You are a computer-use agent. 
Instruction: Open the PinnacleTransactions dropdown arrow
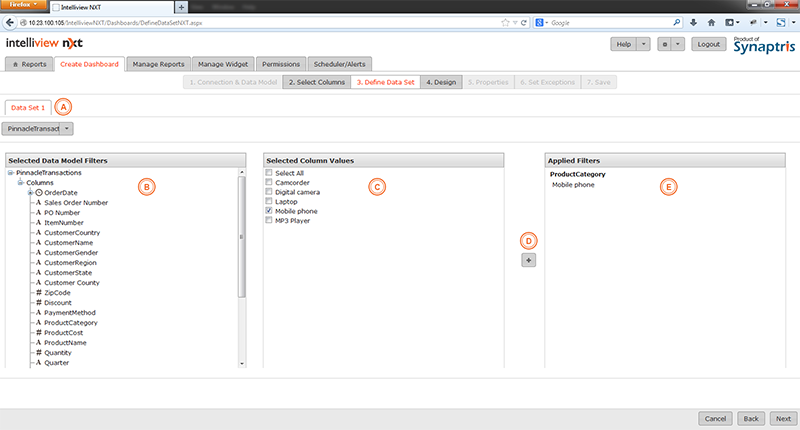tap(67, 128)
